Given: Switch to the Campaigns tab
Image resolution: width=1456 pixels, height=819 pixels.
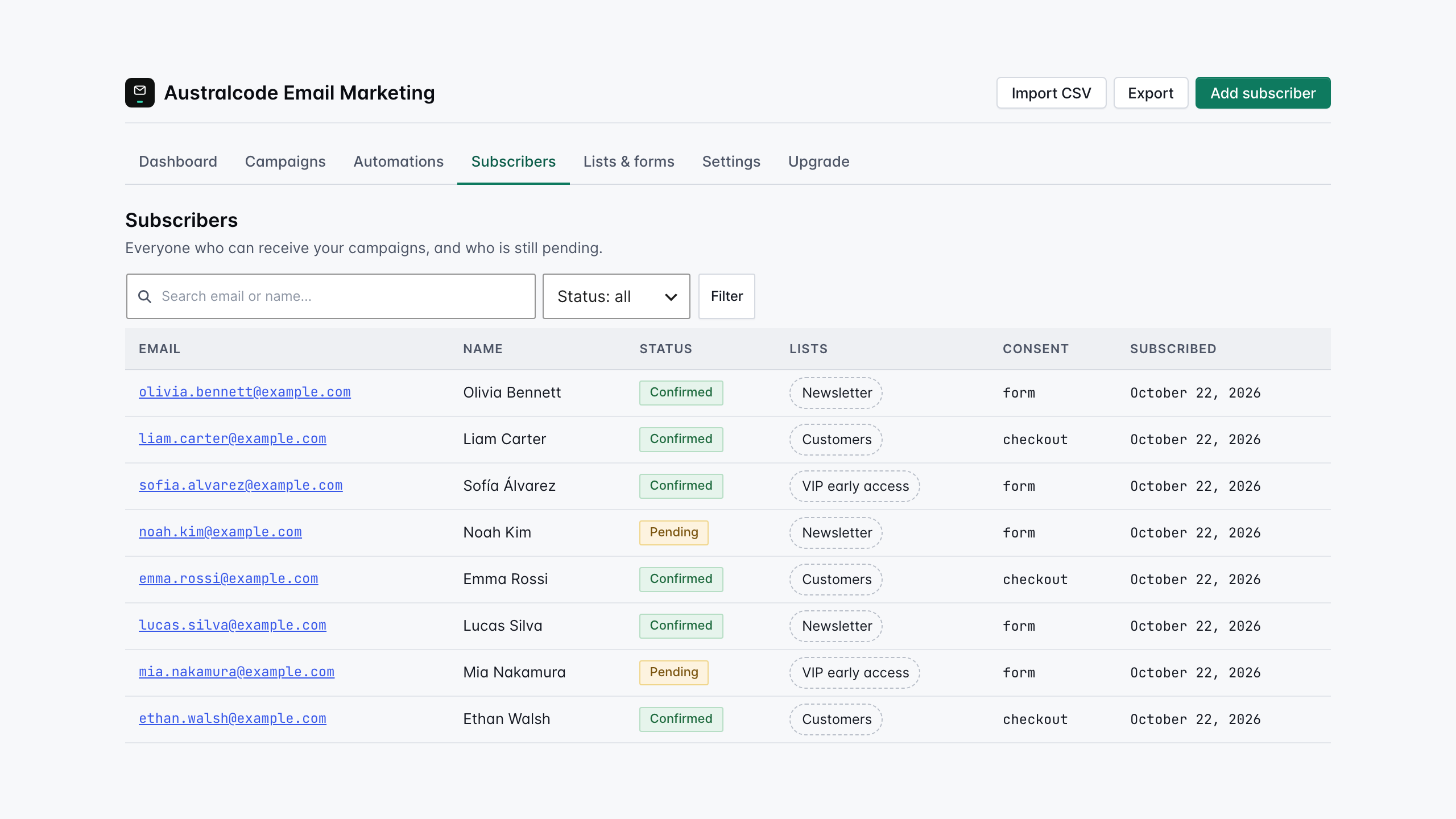Looking at the screenshot, I should (x=286, y=162).
